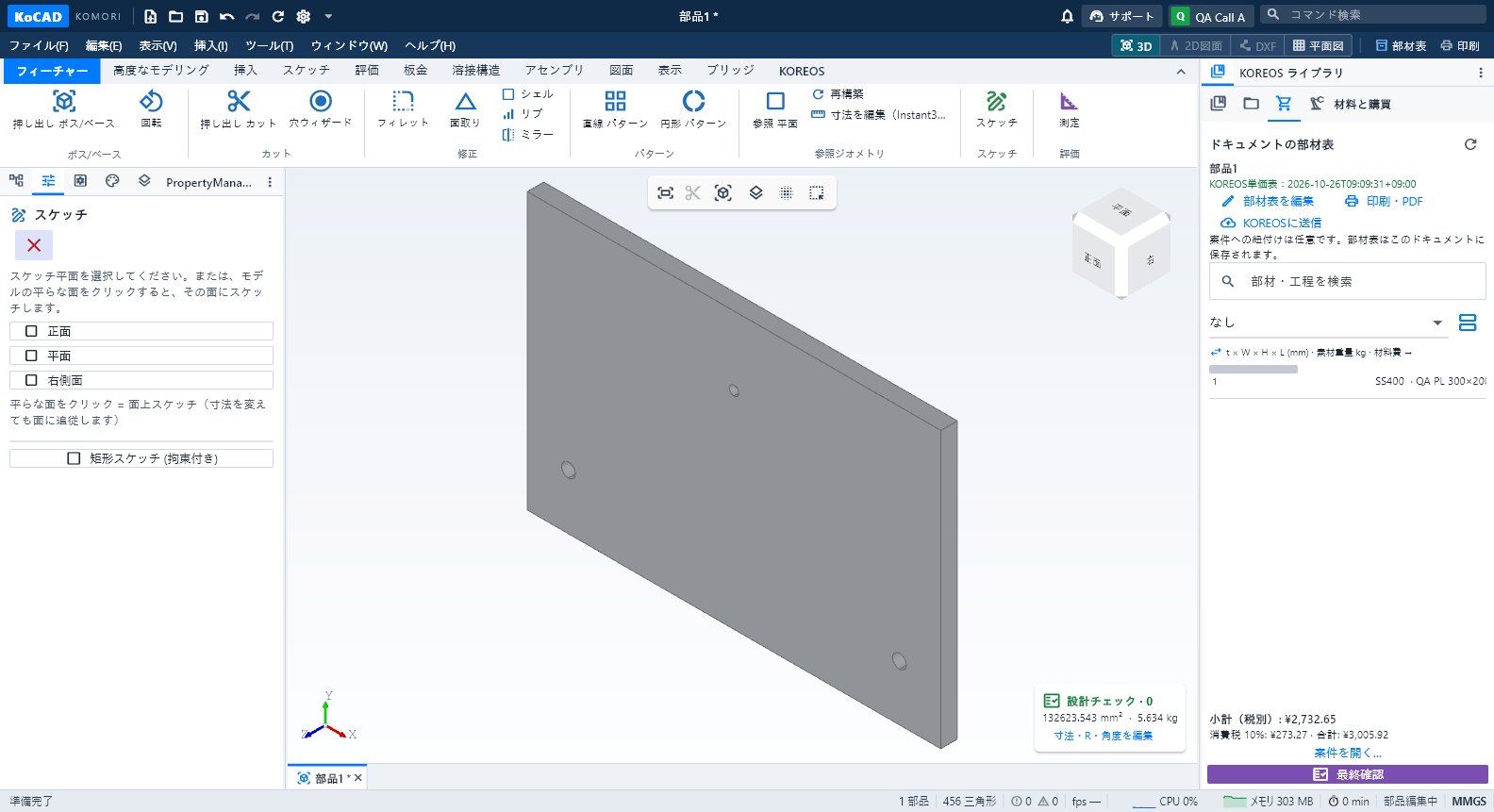Select the Extrude Boss/Base tool
This screenshot has width=1494, height=812.
point(63,109)
